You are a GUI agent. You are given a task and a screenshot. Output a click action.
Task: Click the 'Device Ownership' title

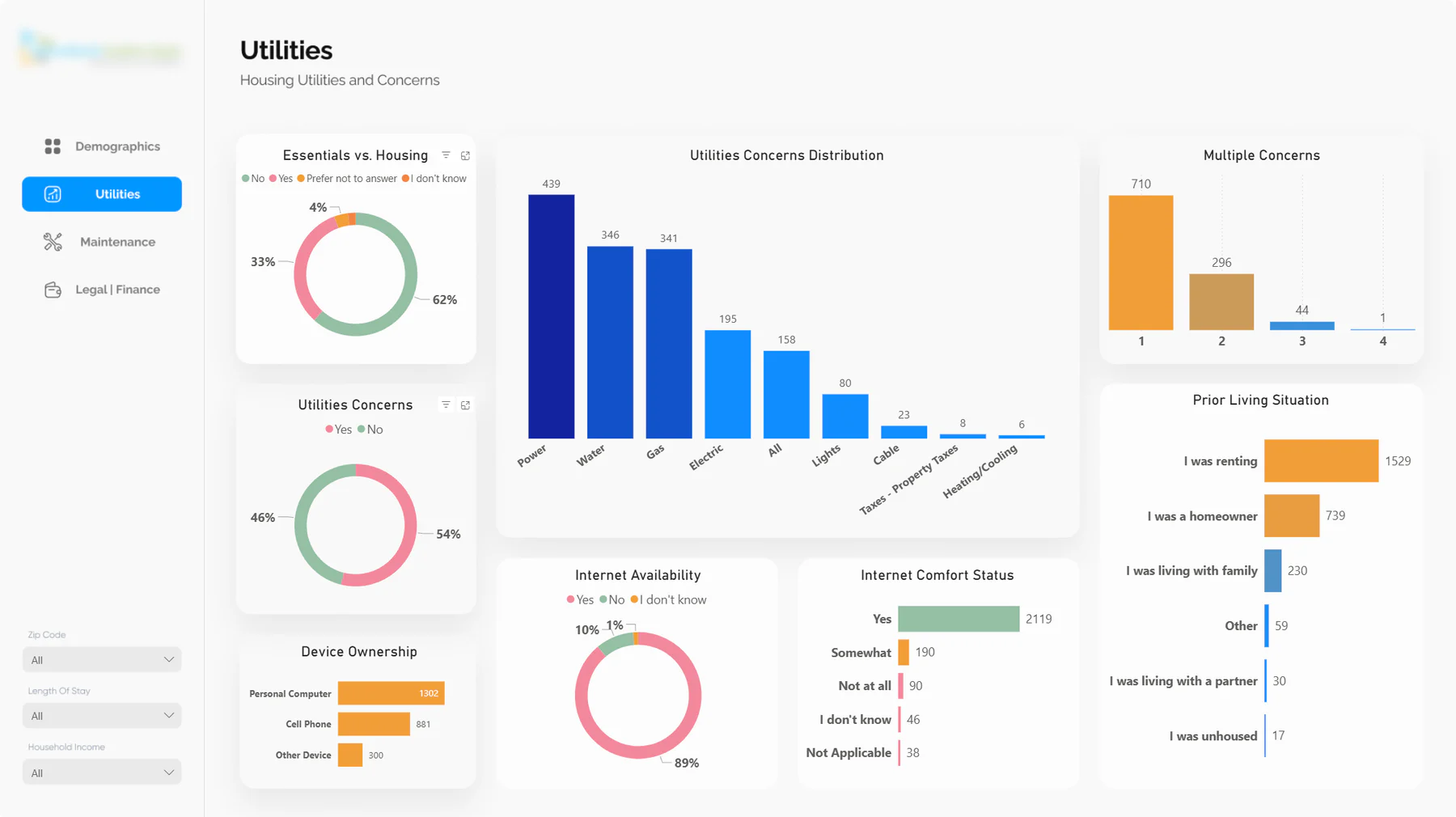pyautogui.click(x=359, y=652)
